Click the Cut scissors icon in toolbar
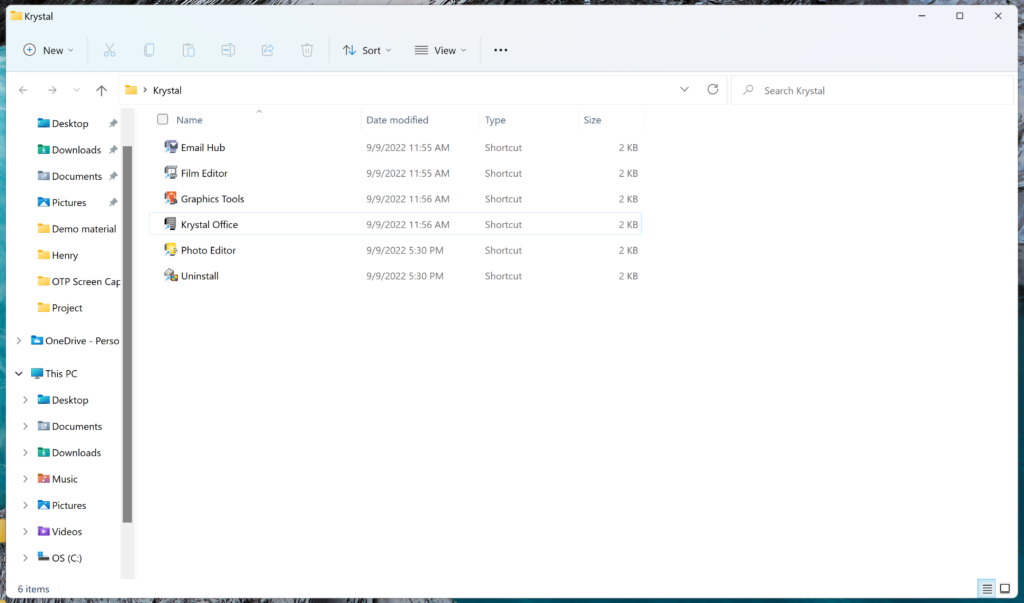 click(110, 50)
